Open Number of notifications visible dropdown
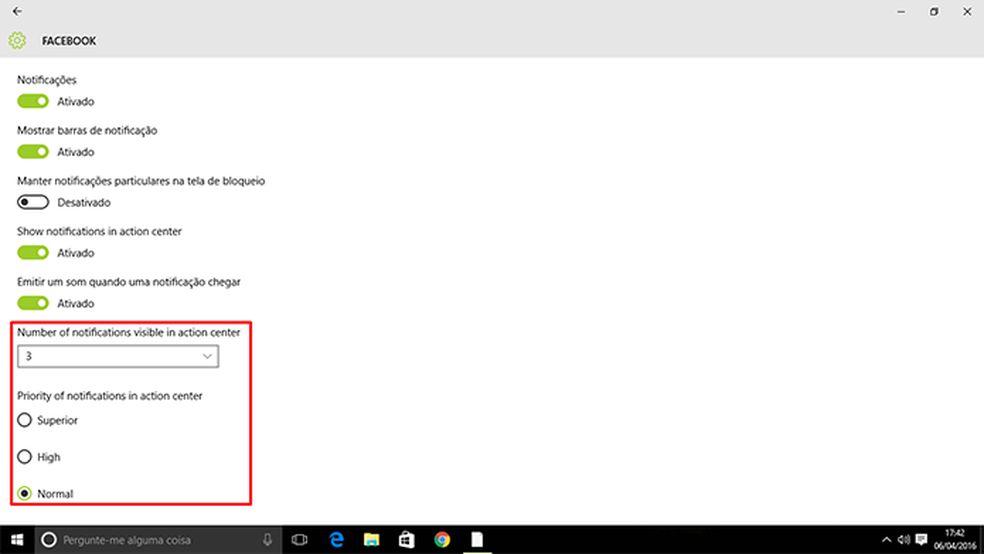Viewport: 984px width, 554px height. click(x=118, y=356)
